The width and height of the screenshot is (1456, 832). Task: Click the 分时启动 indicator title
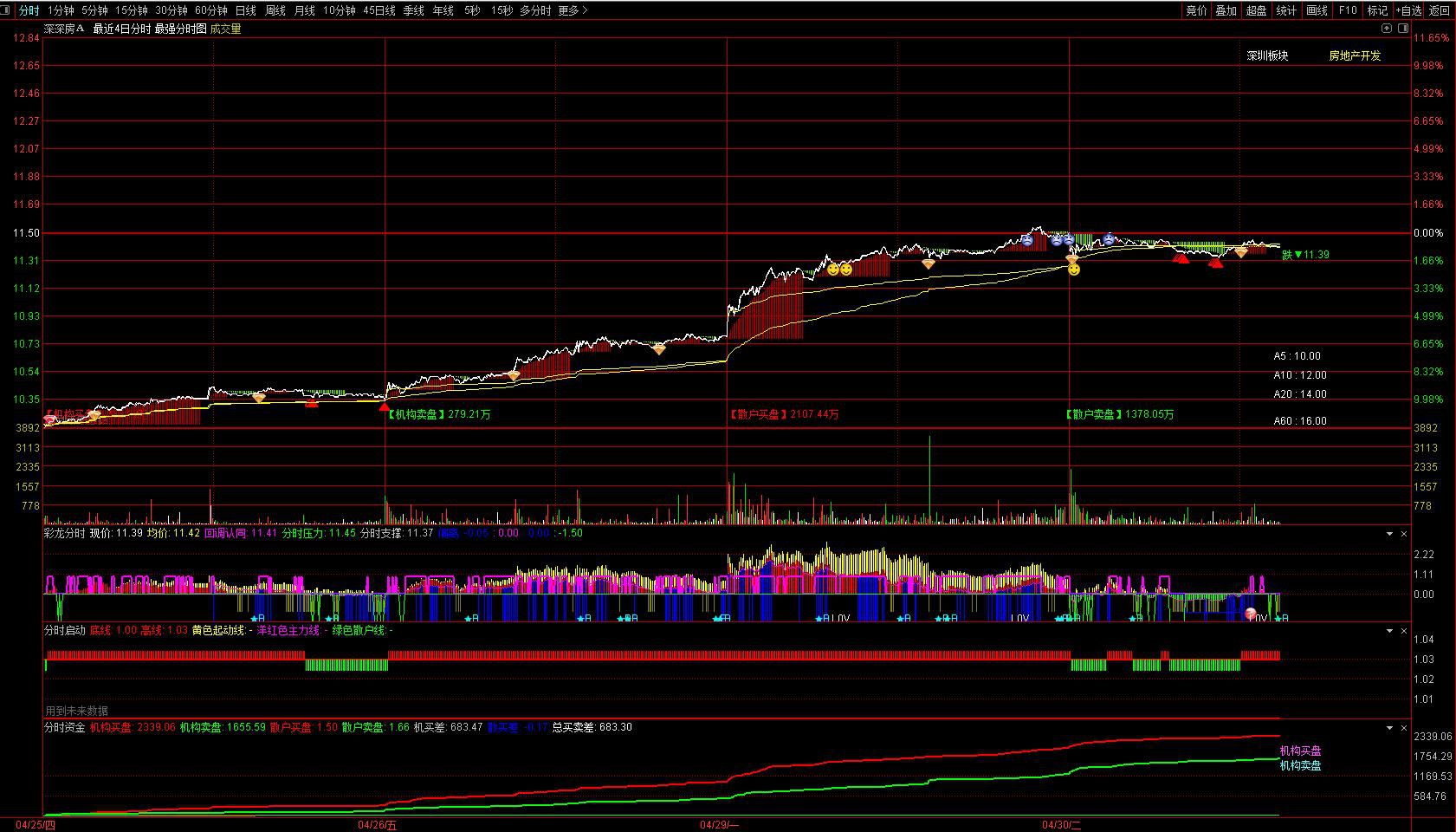point(65,630)
